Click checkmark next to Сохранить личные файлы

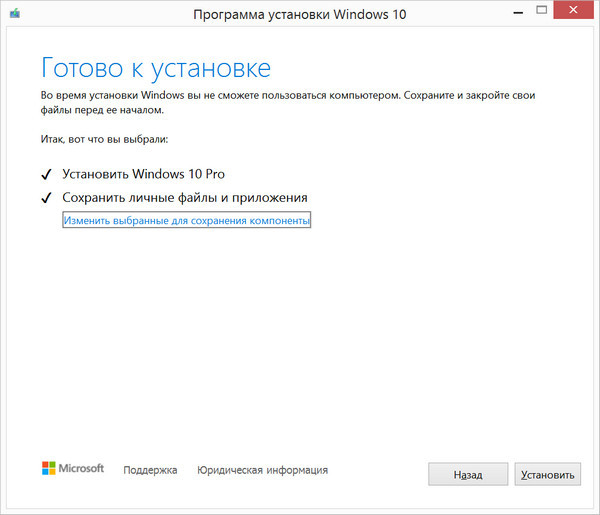[46, 198]
